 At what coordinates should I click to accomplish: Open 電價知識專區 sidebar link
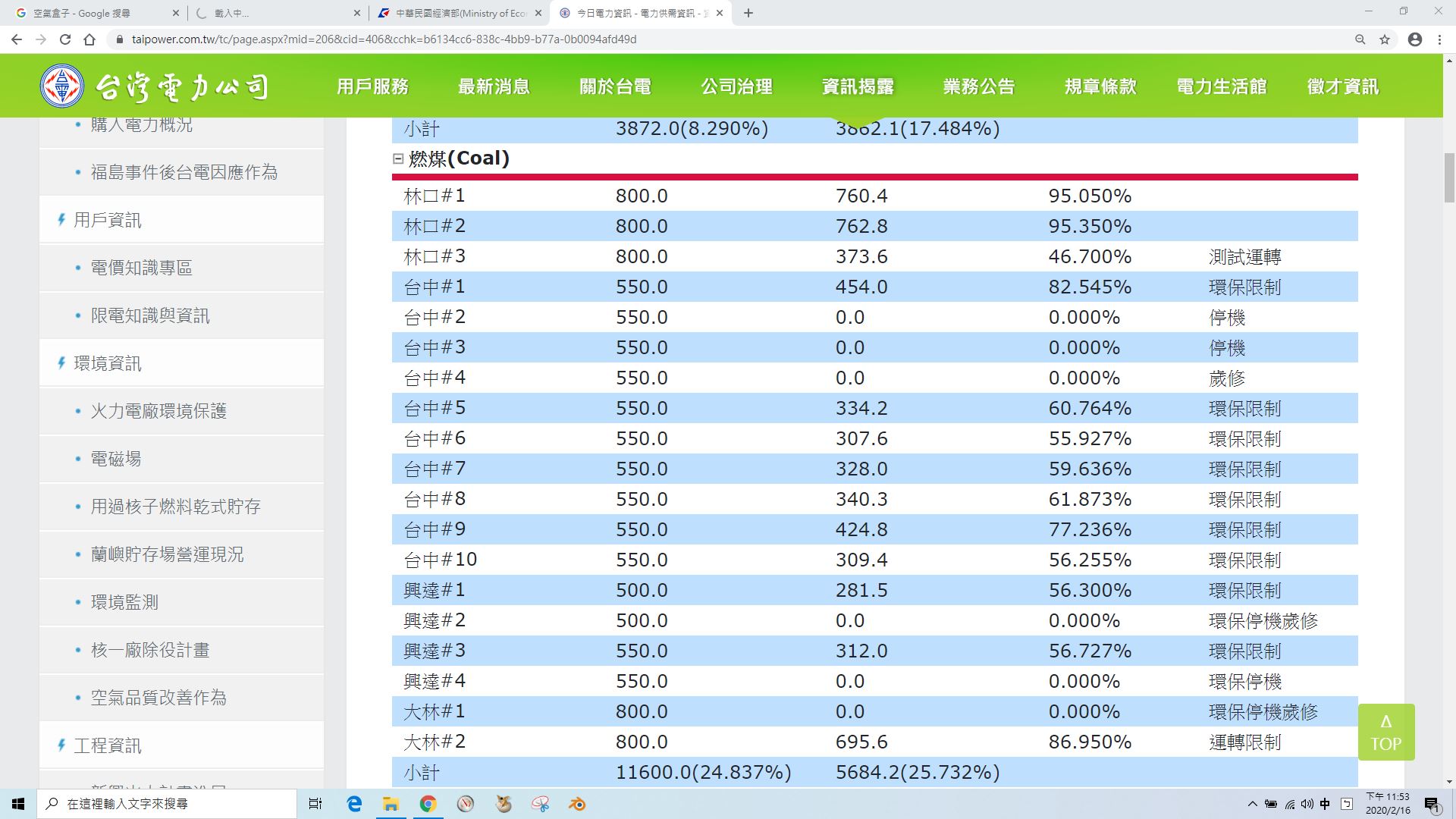coord(141,268)
